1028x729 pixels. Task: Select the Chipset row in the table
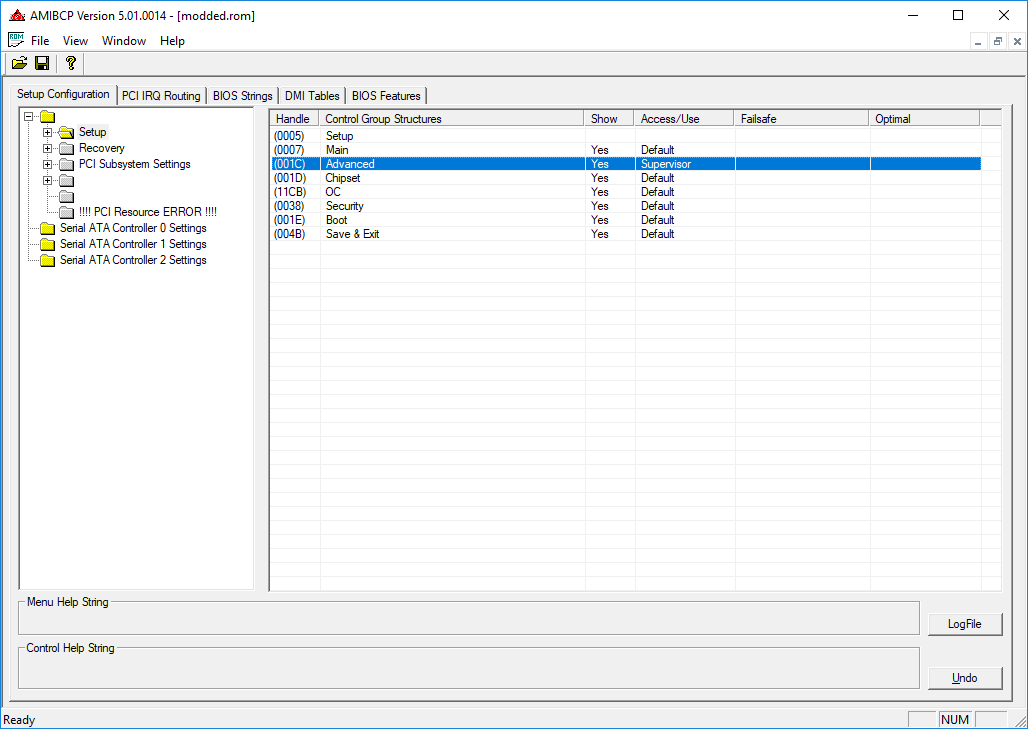(x=626, y=178)
